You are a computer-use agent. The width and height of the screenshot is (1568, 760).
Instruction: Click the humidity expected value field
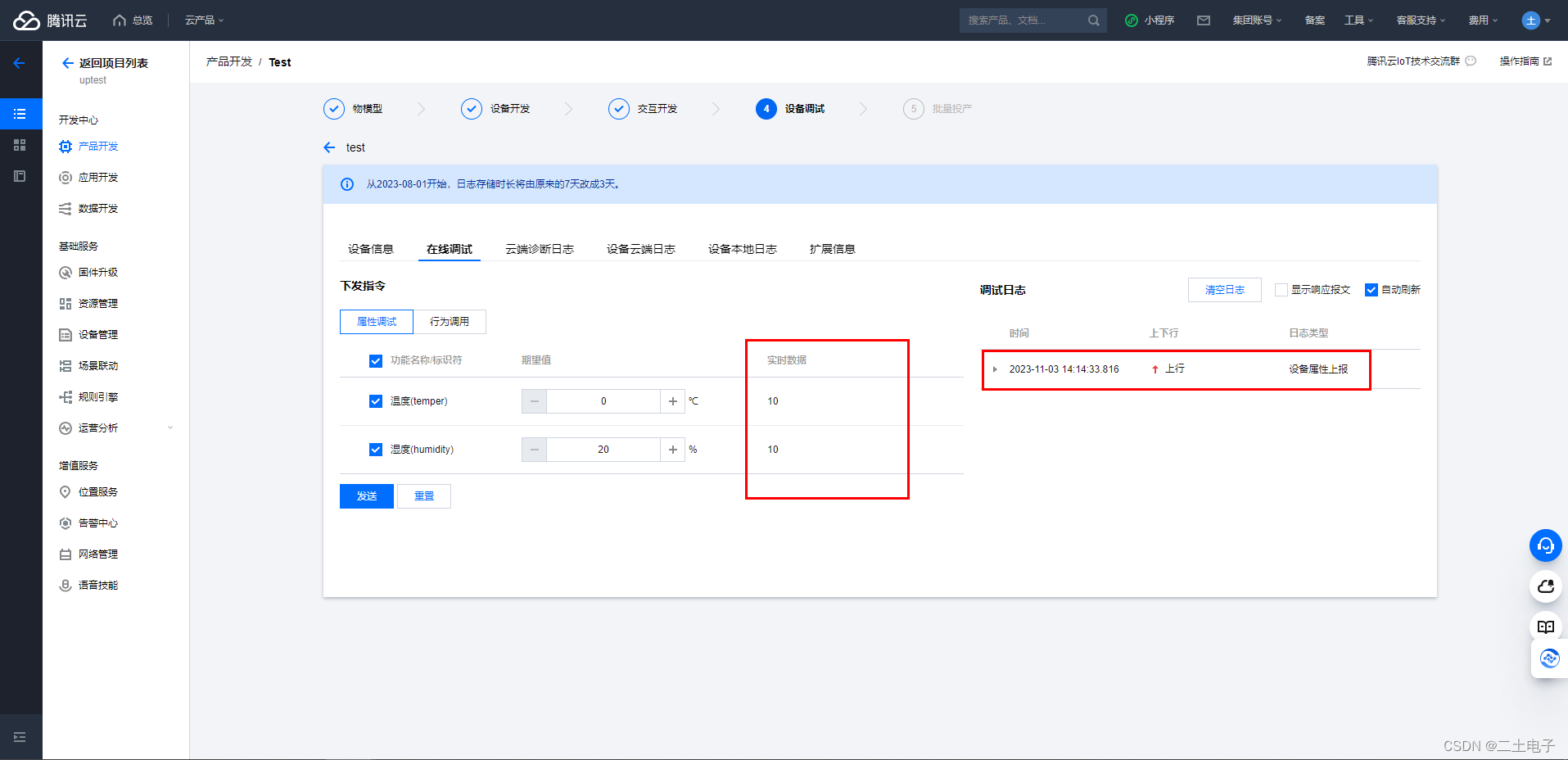[x=603, y=450]
